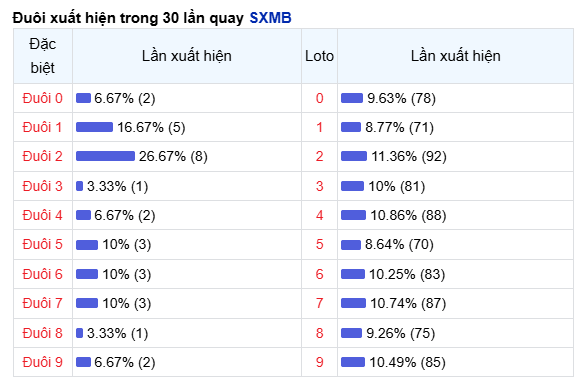Select the Đuôi 7 row label
The image size is (580, 381).
coord(43,303)
